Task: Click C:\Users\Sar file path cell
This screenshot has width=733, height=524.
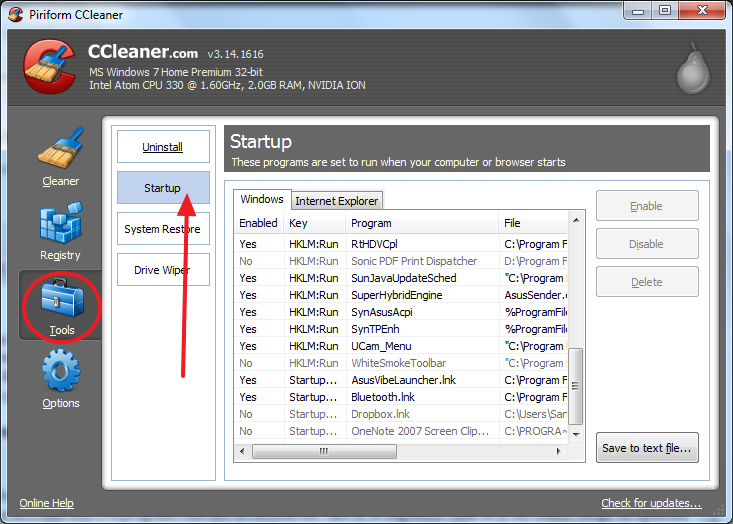Action: 535,414
